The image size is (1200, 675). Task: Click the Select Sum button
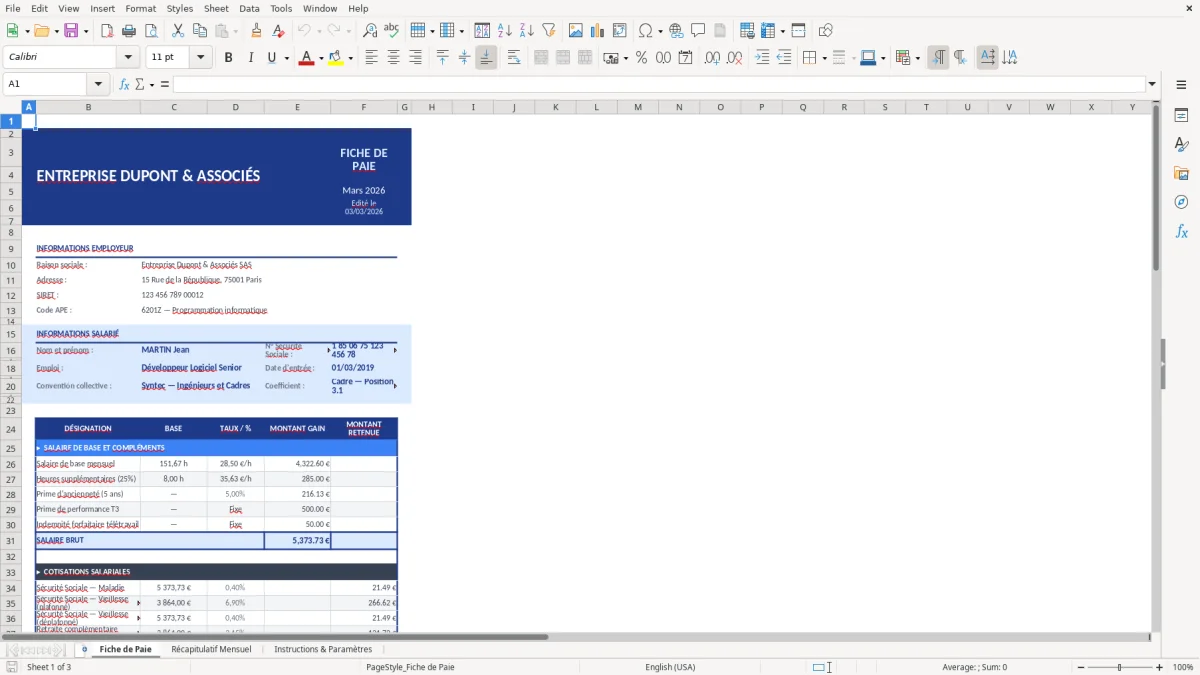click(139, 84)
